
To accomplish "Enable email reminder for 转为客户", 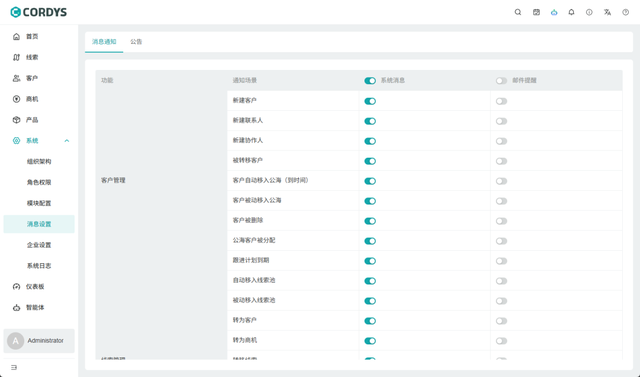I will [502, 321].
